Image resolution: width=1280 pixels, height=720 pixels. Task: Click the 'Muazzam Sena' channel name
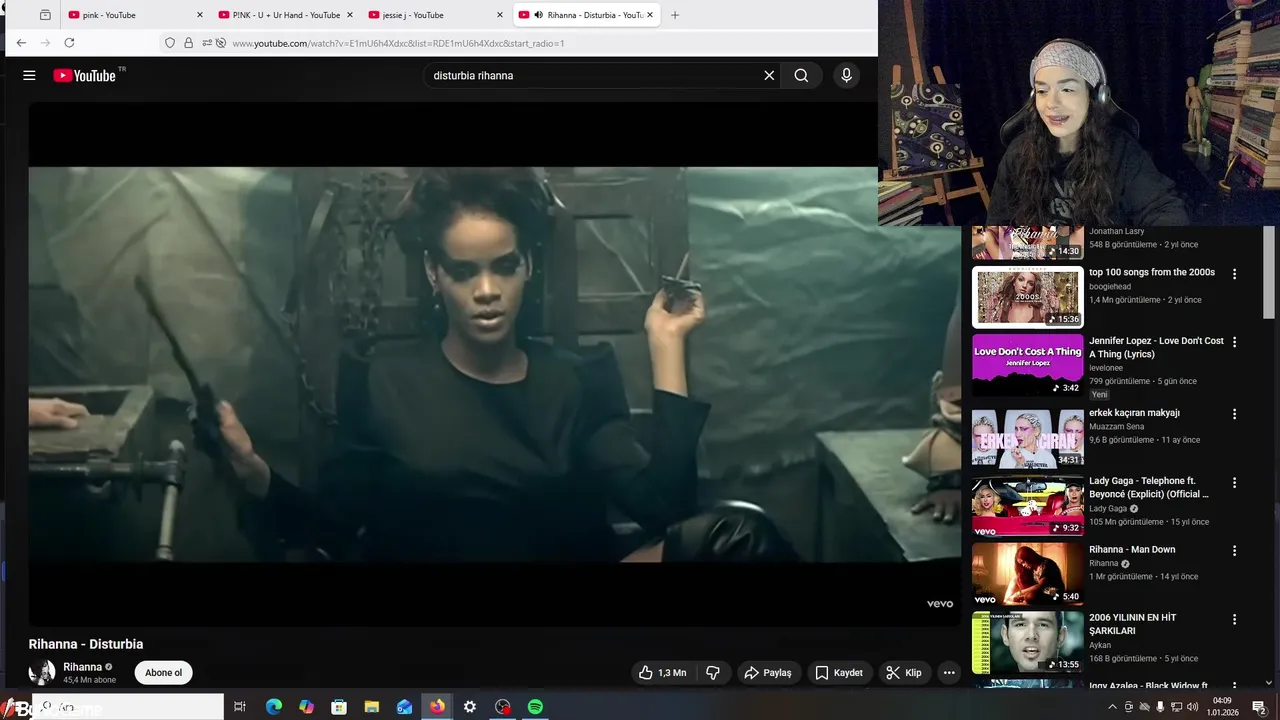[1116, 427]
